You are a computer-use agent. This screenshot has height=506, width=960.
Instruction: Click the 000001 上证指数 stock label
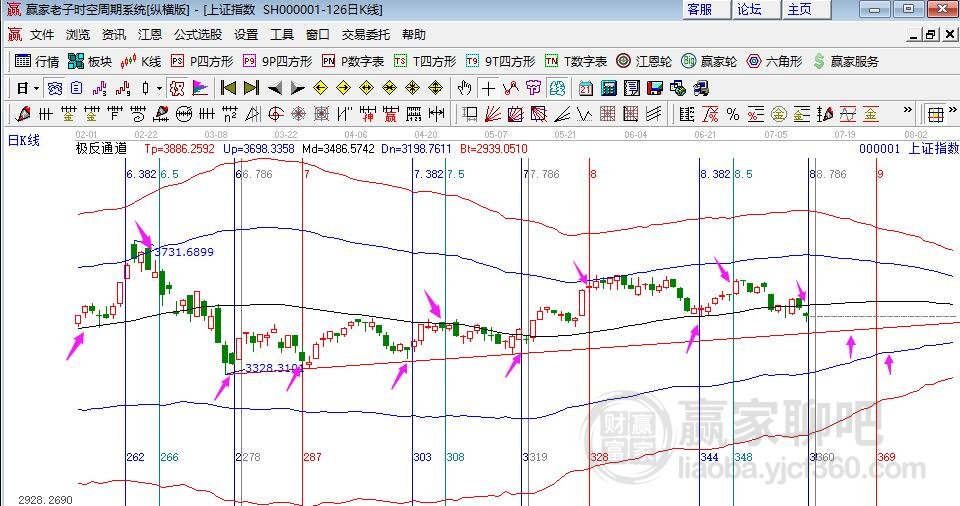coord(909,148)
